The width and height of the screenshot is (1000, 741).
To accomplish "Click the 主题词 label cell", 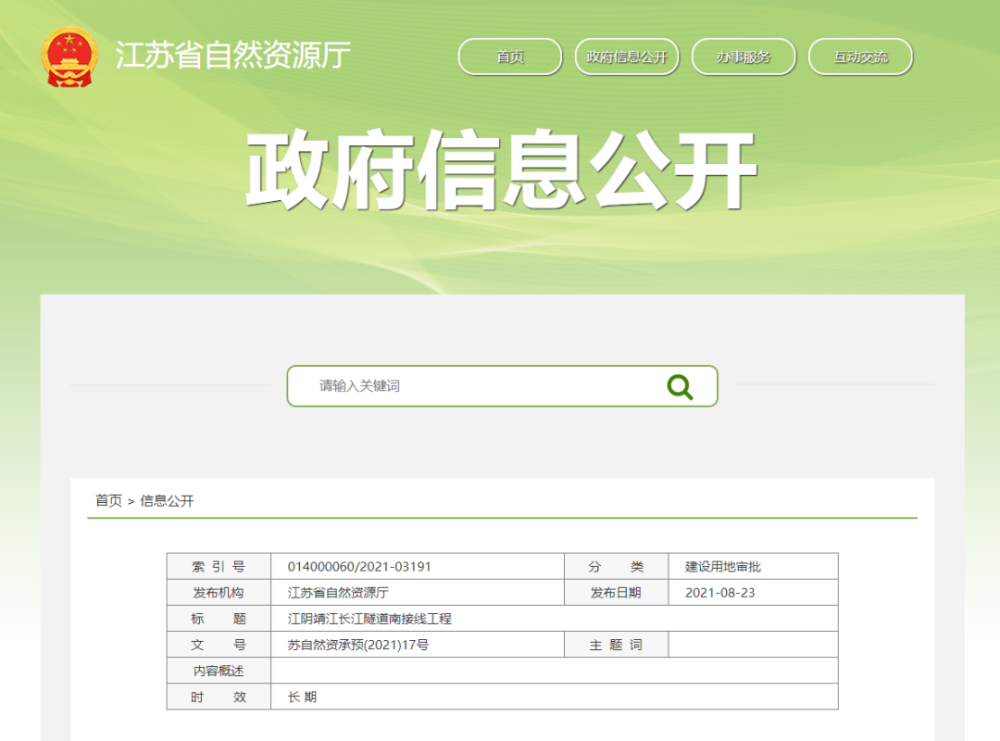I will [616, 645].
